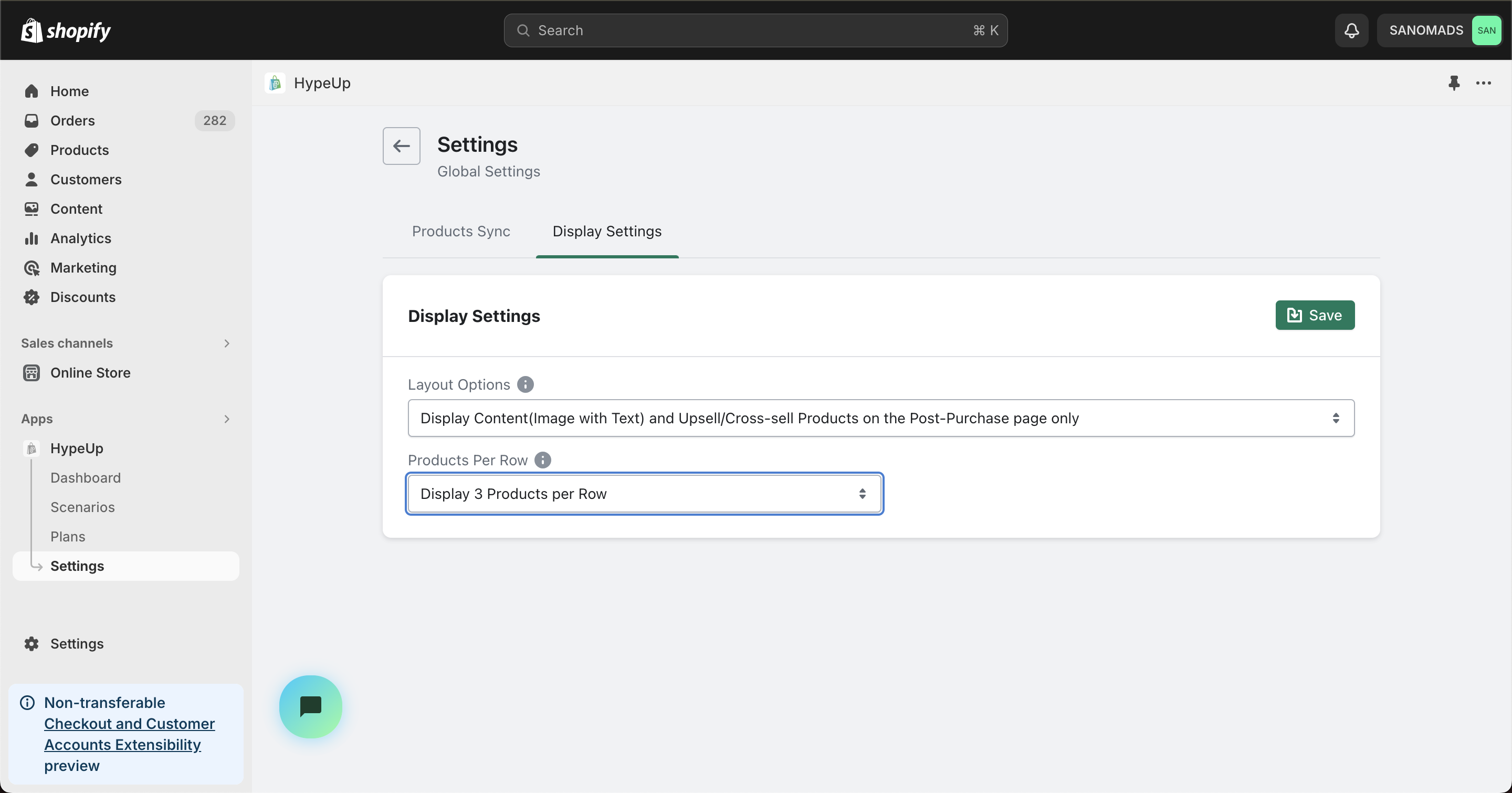Open the Layout Options dropdown

(880, 418)
